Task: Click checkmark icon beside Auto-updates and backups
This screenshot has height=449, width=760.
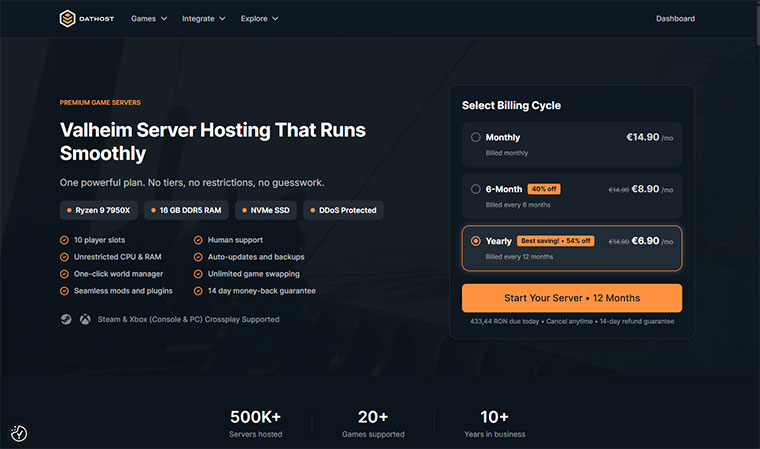Action: tap(198, 257)
